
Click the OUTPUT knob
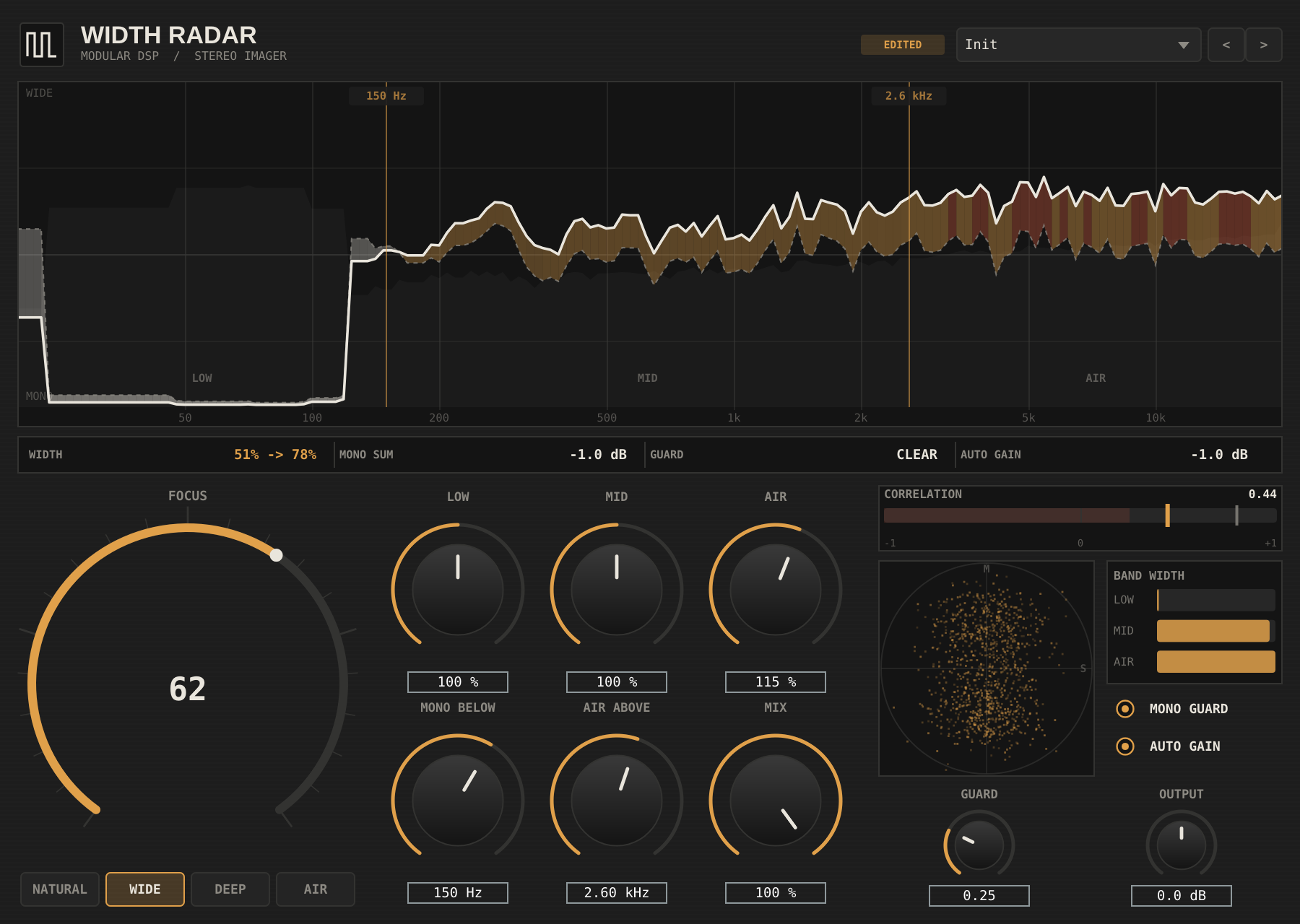click(x=1182, y=845)
